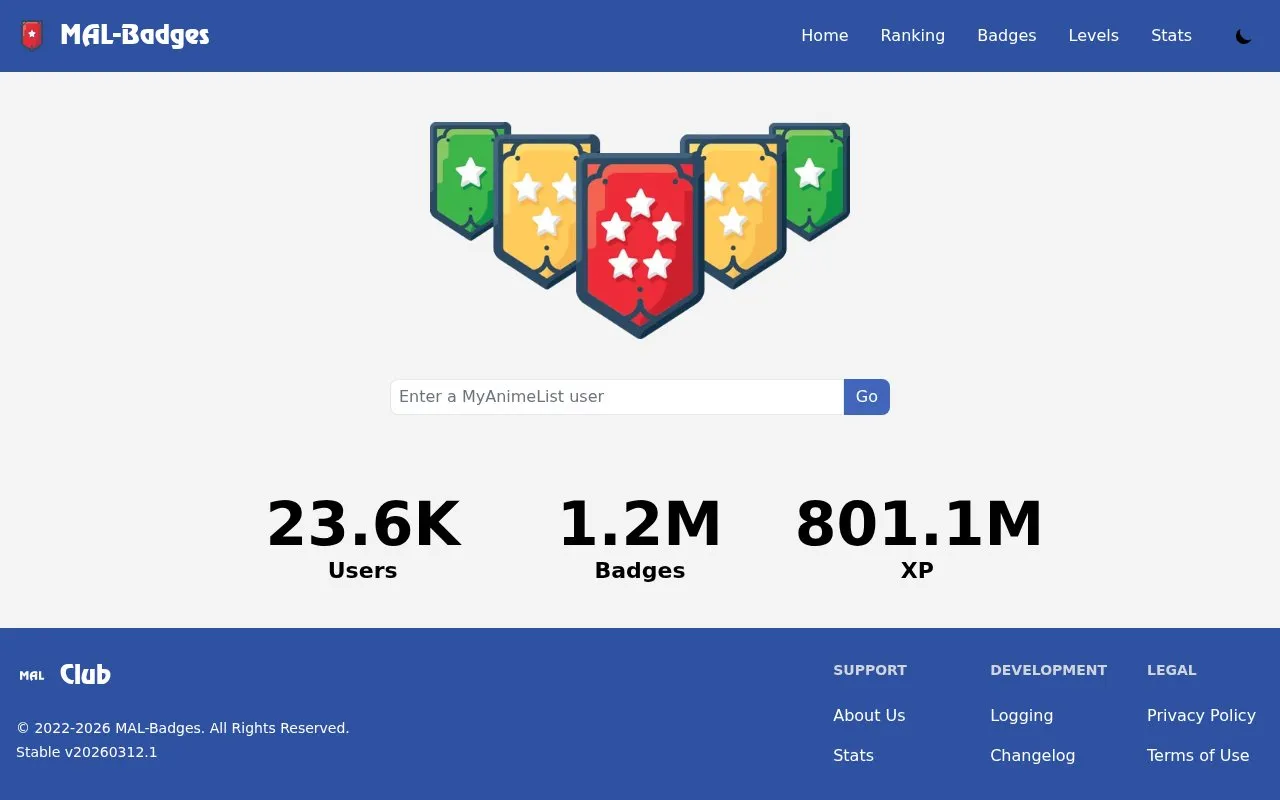
Task: Focus the MyAnimeList user input field
Action: point(617,397)
